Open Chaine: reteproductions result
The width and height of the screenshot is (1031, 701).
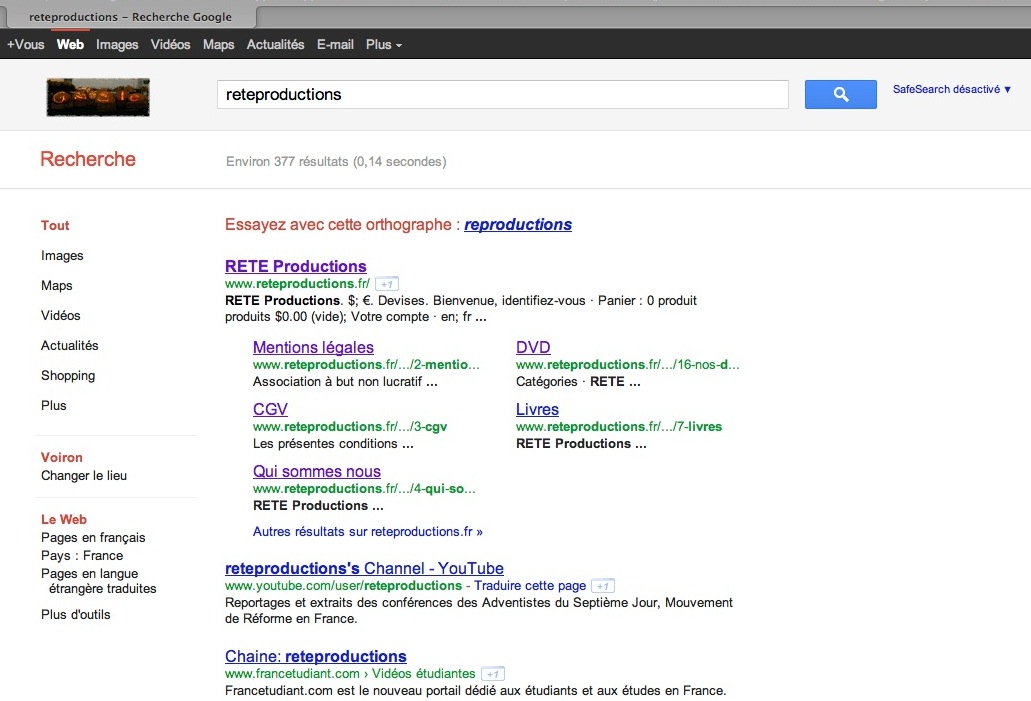tap(316, 656)
